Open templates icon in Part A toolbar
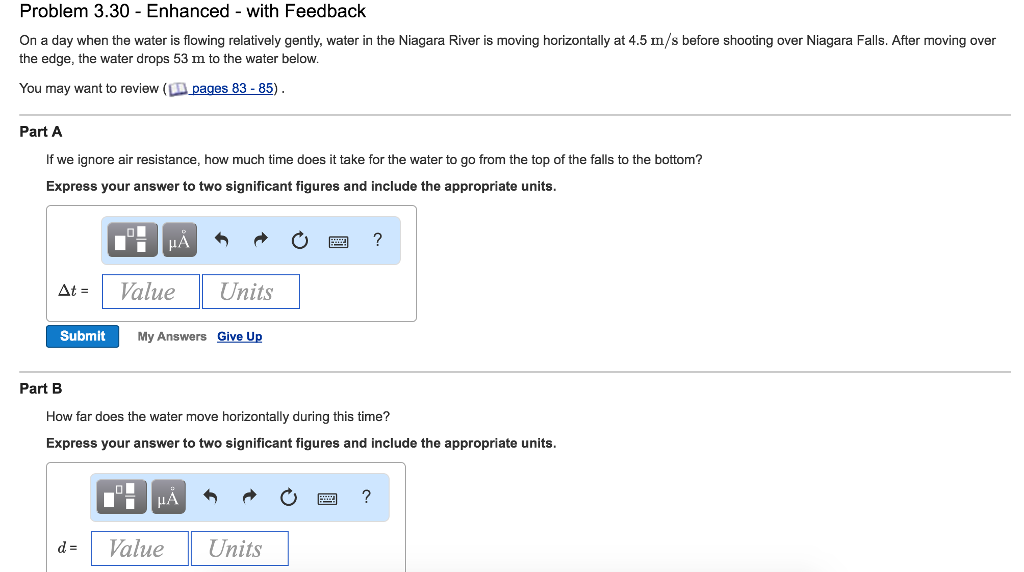This screenshot has height=572, width=1024. [133, 240]
